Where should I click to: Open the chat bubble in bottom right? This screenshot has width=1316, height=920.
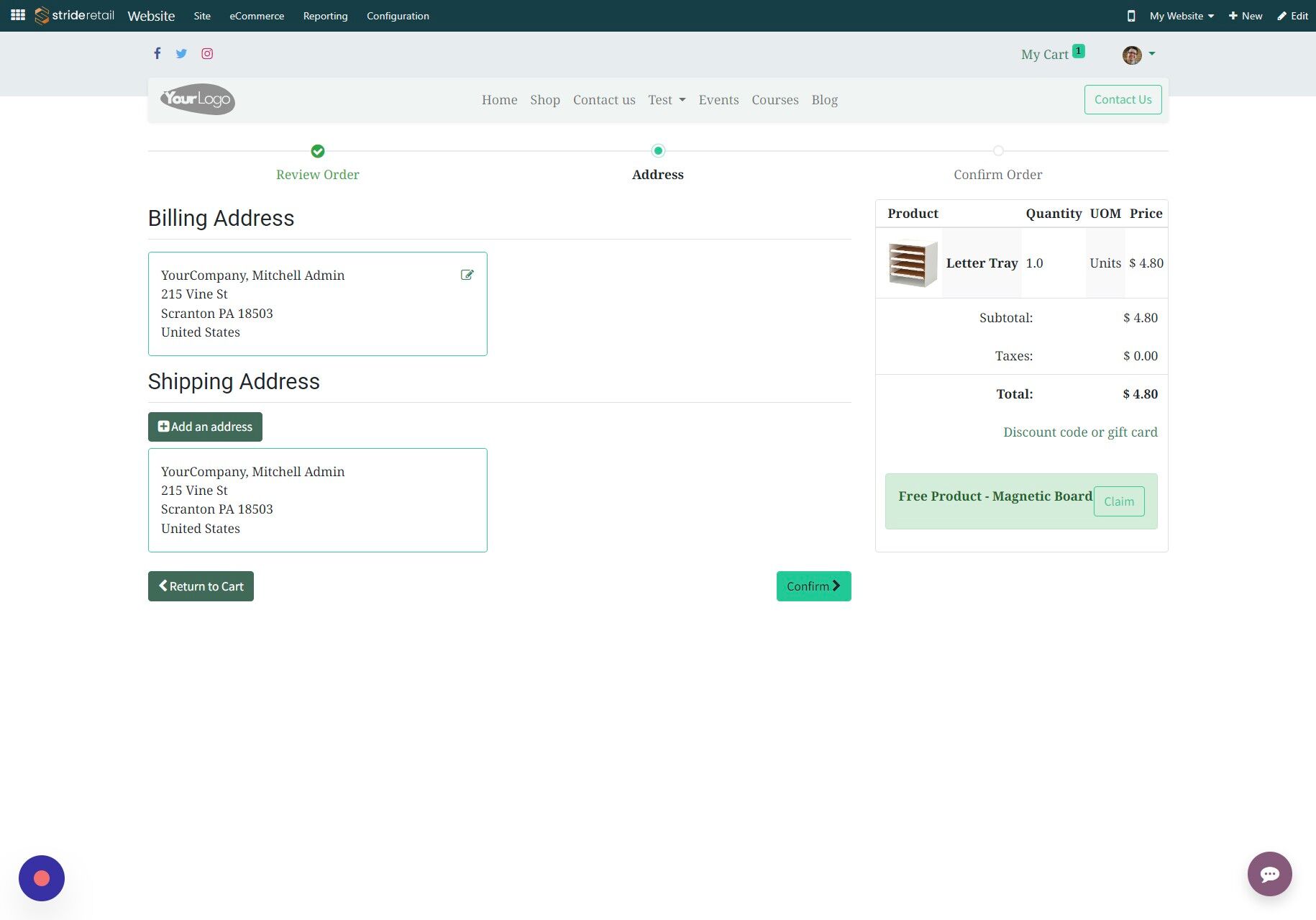pos(1270,874)
